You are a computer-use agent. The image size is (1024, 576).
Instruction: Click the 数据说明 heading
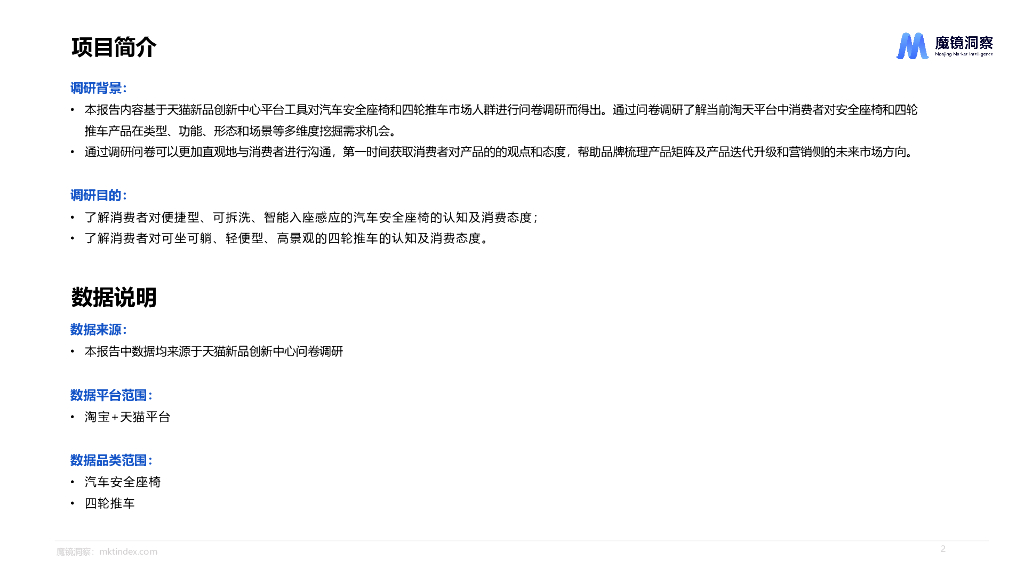[x=114, y=297]
